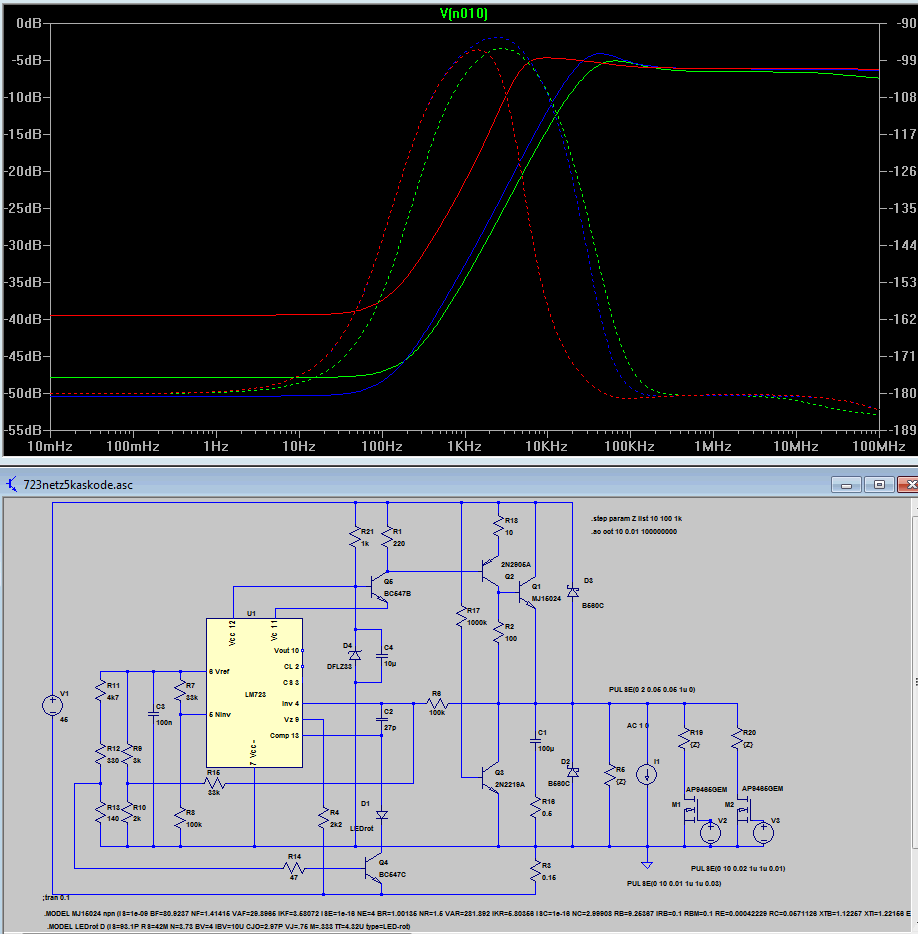Click the 723netz5kaskode.asc window title
Image resolution: width=918 pixels, height=934 pixels.
click(78, 485)
